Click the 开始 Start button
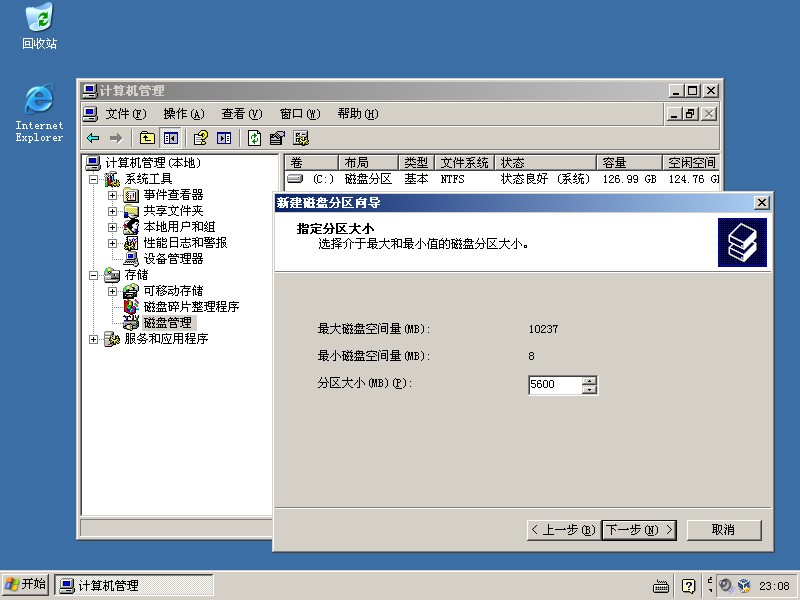 pyautogui.click(x=26, y=585)
